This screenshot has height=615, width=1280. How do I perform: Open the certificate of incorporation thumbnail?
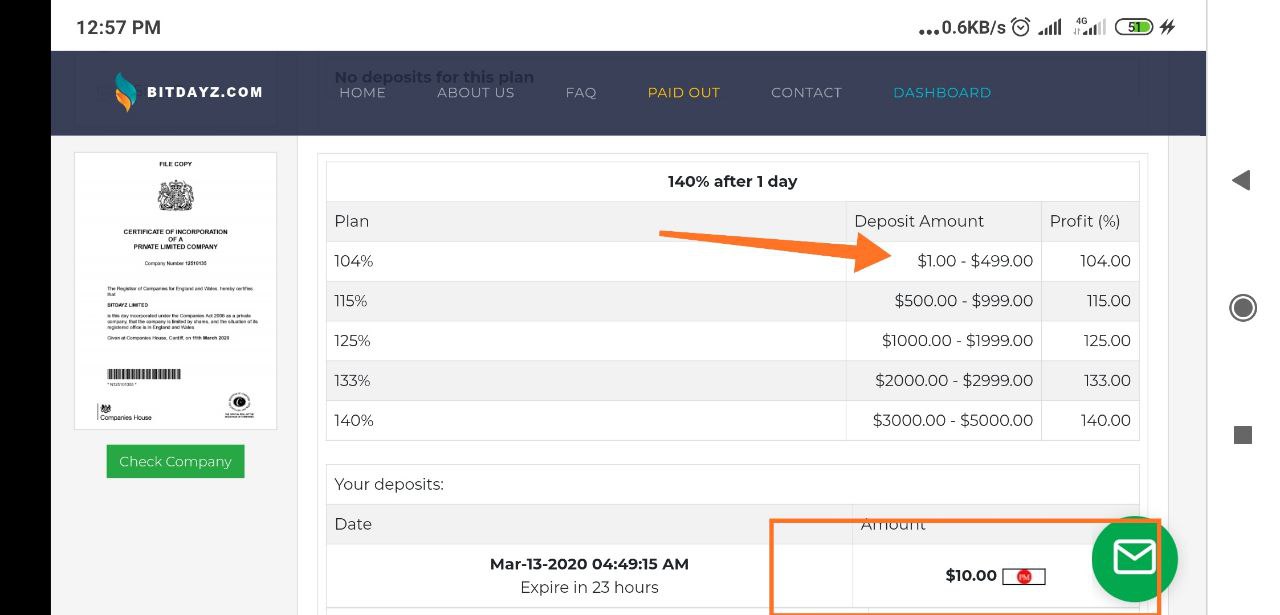(175, 290)
